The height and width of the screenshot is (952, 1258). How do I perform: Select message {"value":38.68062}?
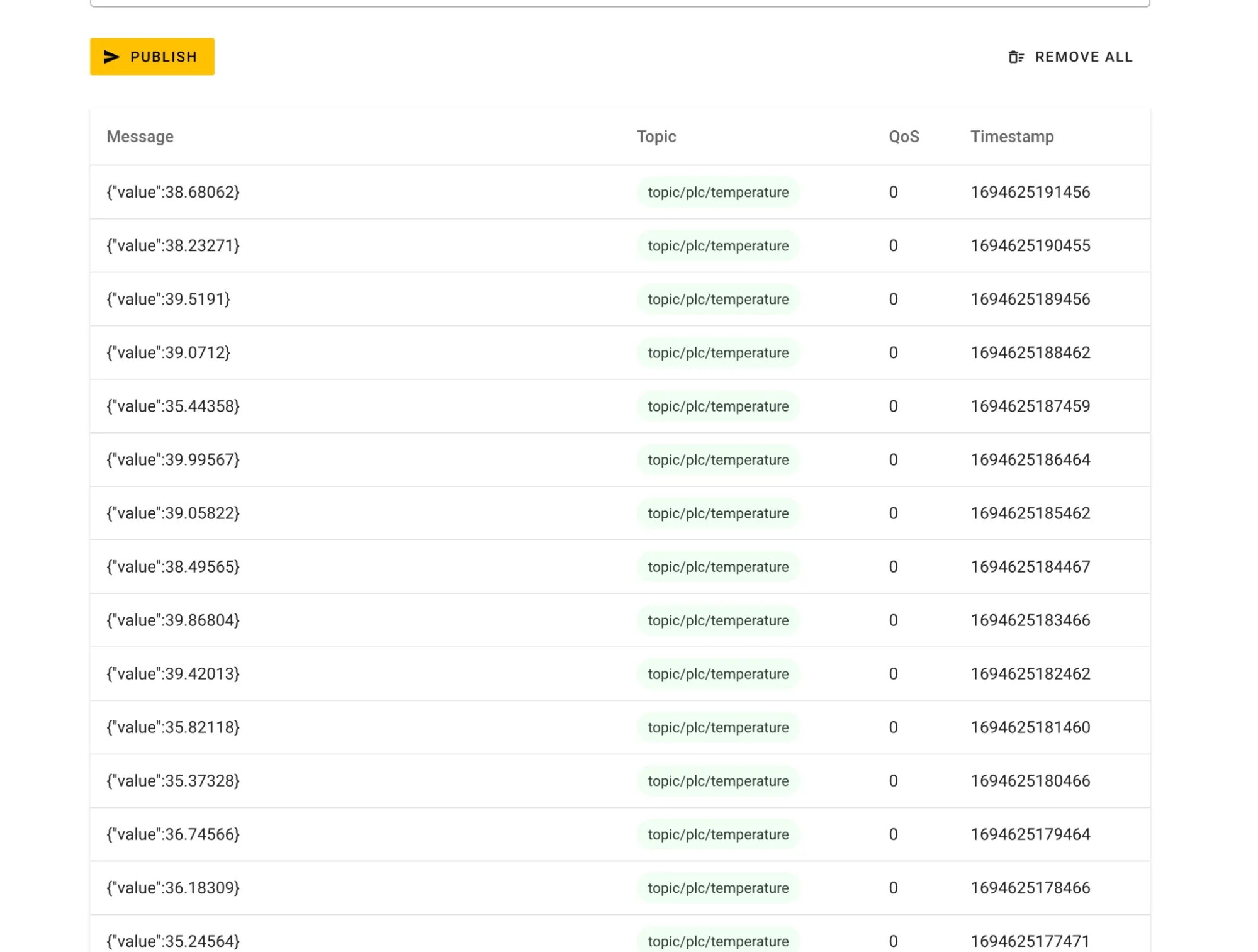[x=173, y=192]
